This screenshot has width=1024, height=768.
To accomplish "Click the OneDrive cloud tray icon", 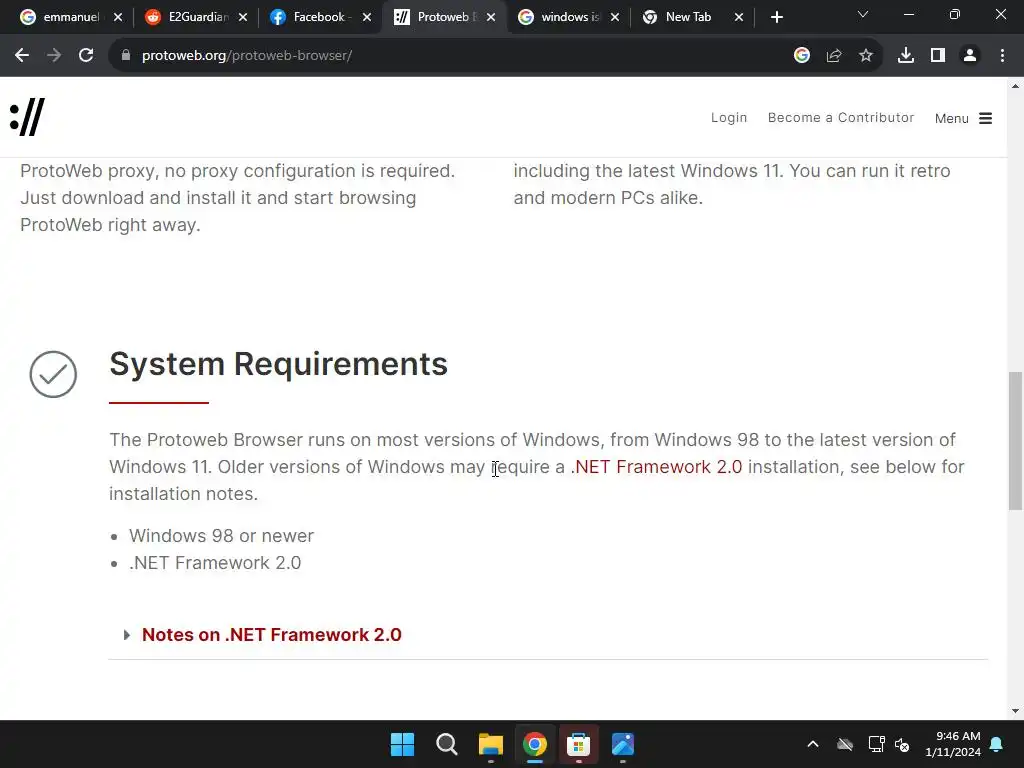I will tap(845, 744).
